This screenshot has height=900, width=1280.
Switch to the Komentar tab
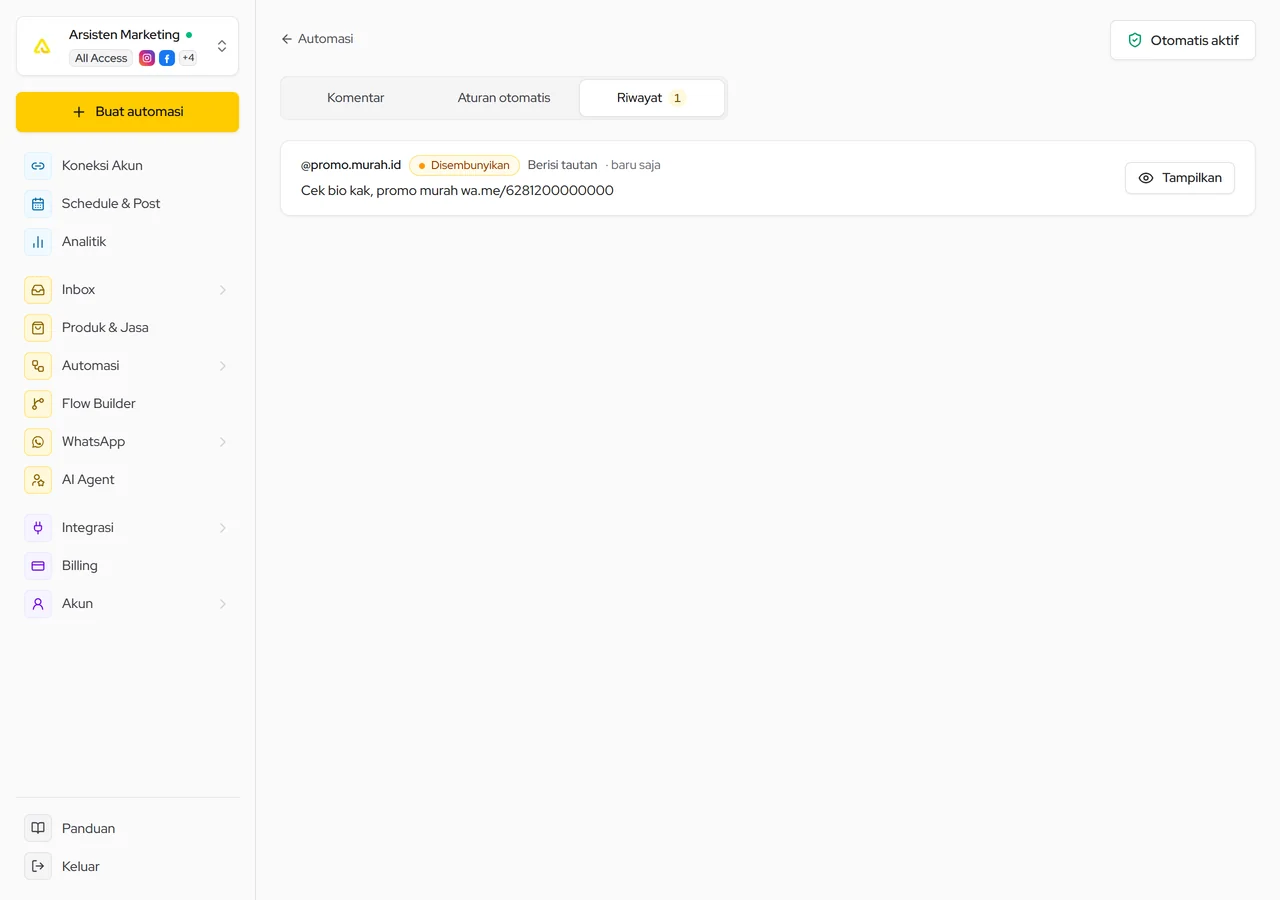click(x=356, y=98)
